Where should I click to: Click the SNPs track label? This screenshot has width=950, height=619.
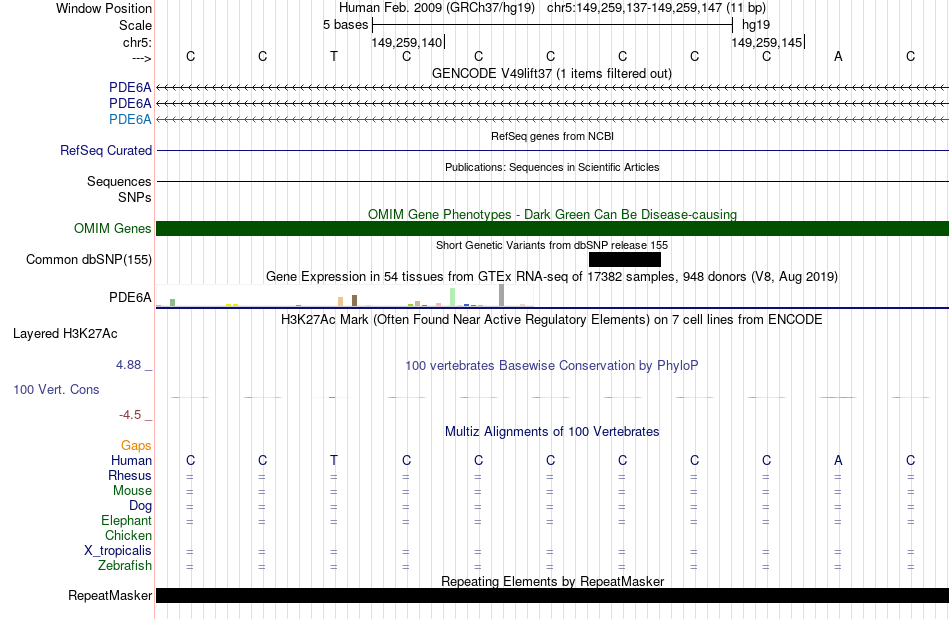click(x=135, y=197)
